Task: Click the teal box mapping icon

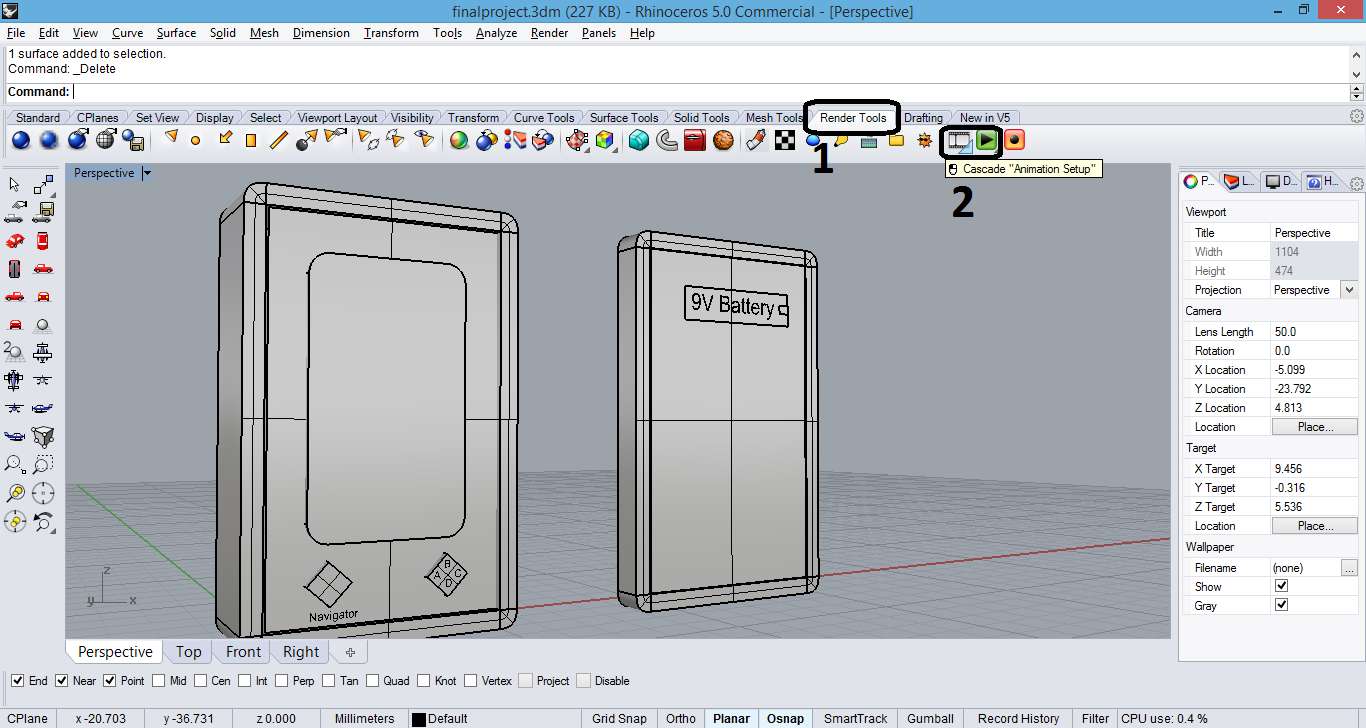Action: (x=639, y=141)
